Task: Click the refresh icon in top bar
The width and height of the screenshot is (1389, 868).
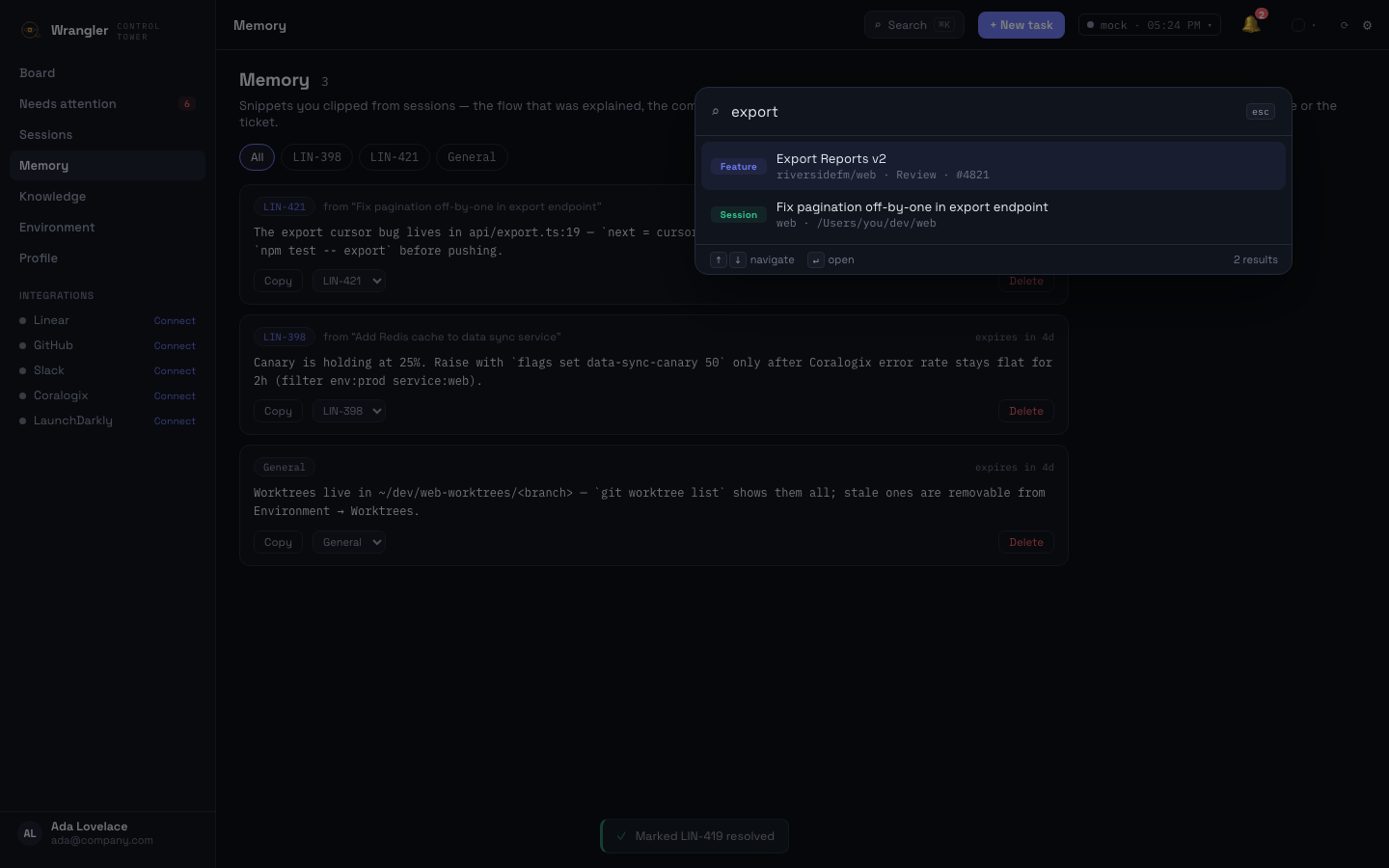Action: tap(1344, 25)
